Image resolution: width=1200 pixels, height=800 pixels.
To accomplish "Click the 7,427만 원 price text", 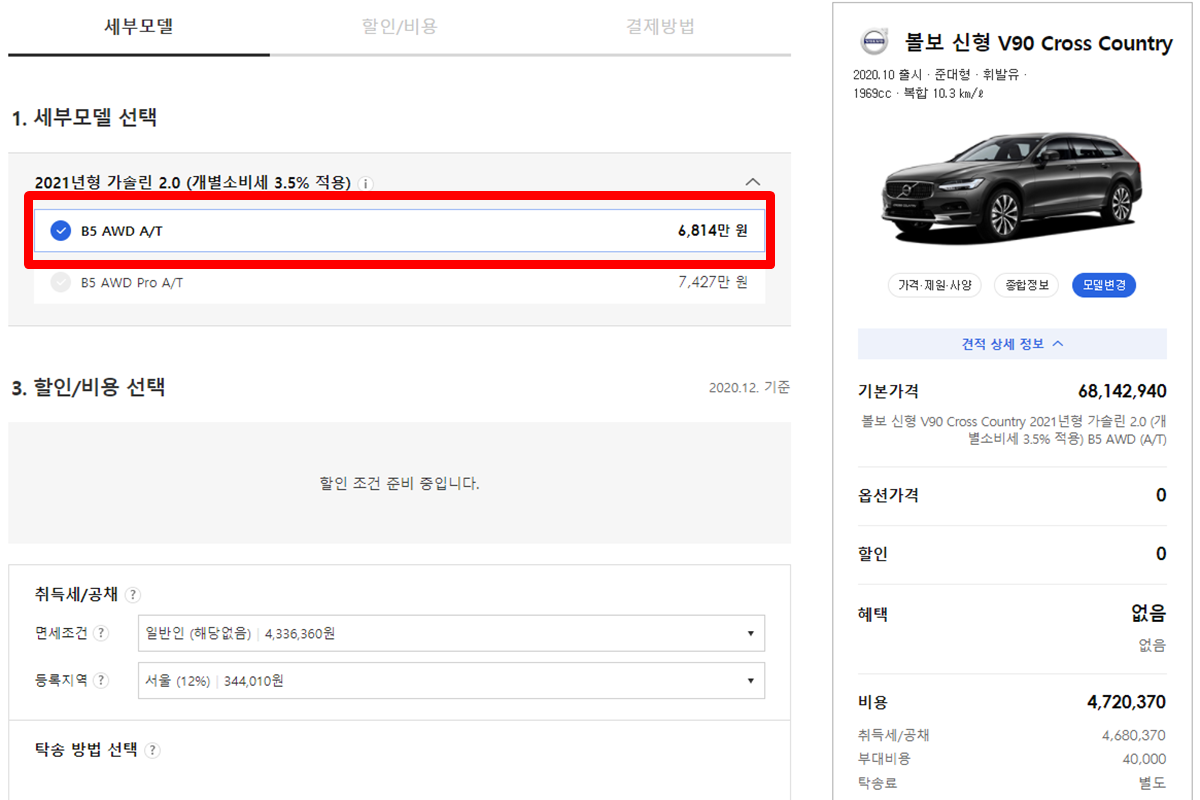I will point(712,283).
